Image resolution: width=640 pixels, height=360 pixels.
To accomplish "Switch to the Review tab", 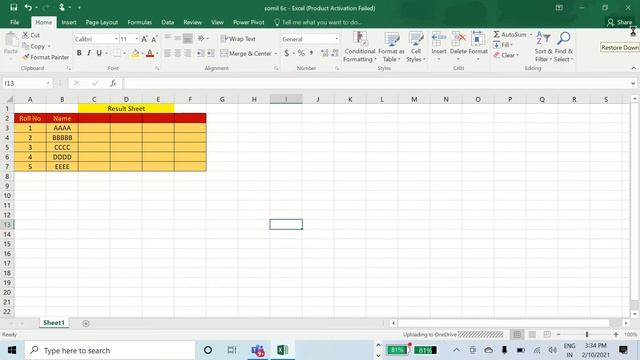I will pyautogui.click(x=192, y=22).
